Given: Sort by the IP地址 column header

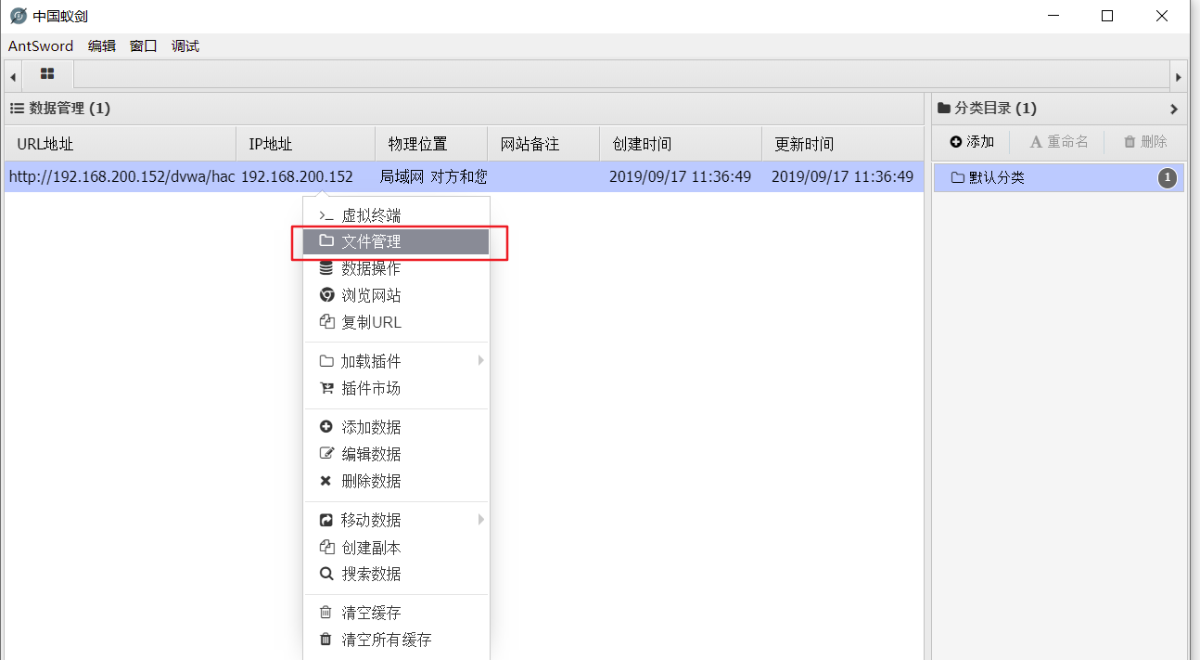Looking at the screenshot, I should click(x=306, y=144).
